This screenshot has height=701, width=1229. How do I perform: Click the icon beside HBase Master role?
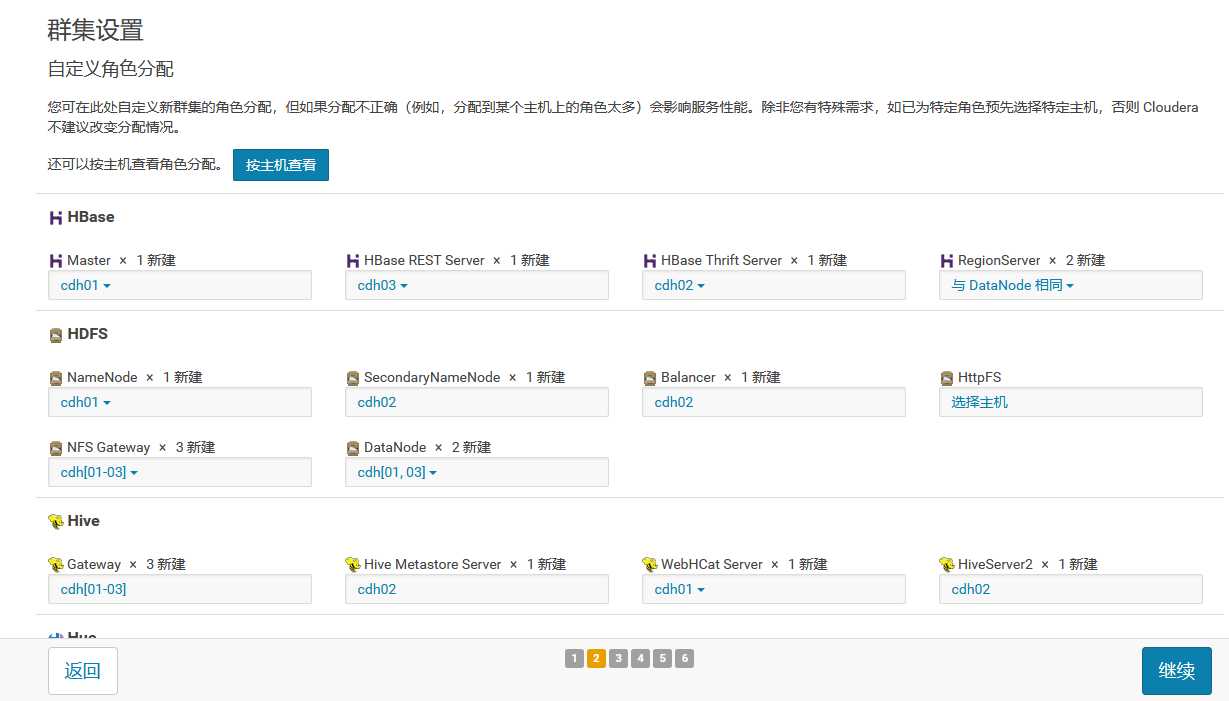pos(56,261)
